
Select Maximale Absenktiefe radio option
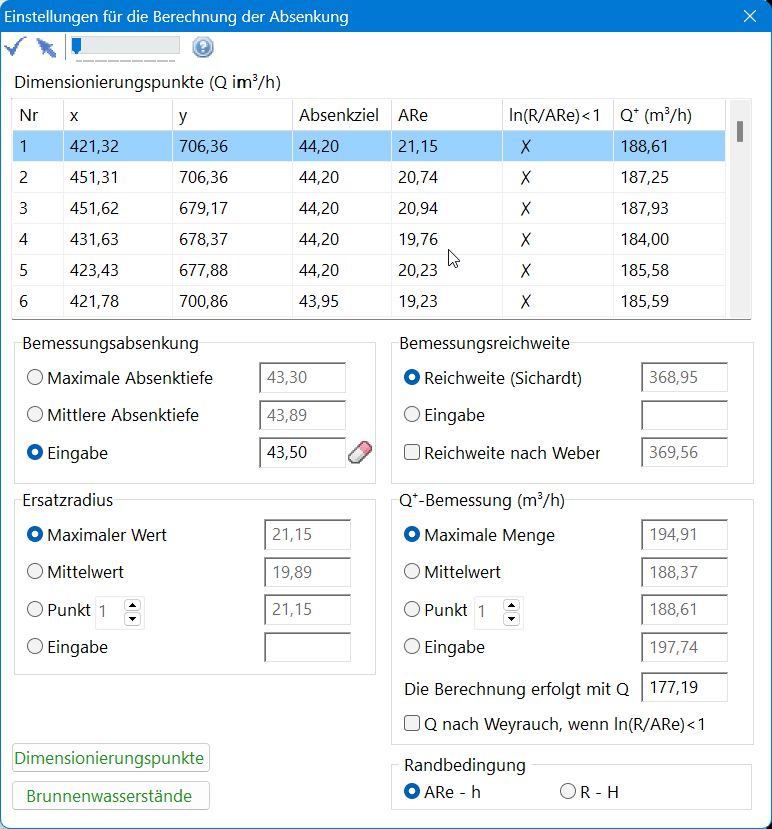pyautogui.click(x=35, y=378)
